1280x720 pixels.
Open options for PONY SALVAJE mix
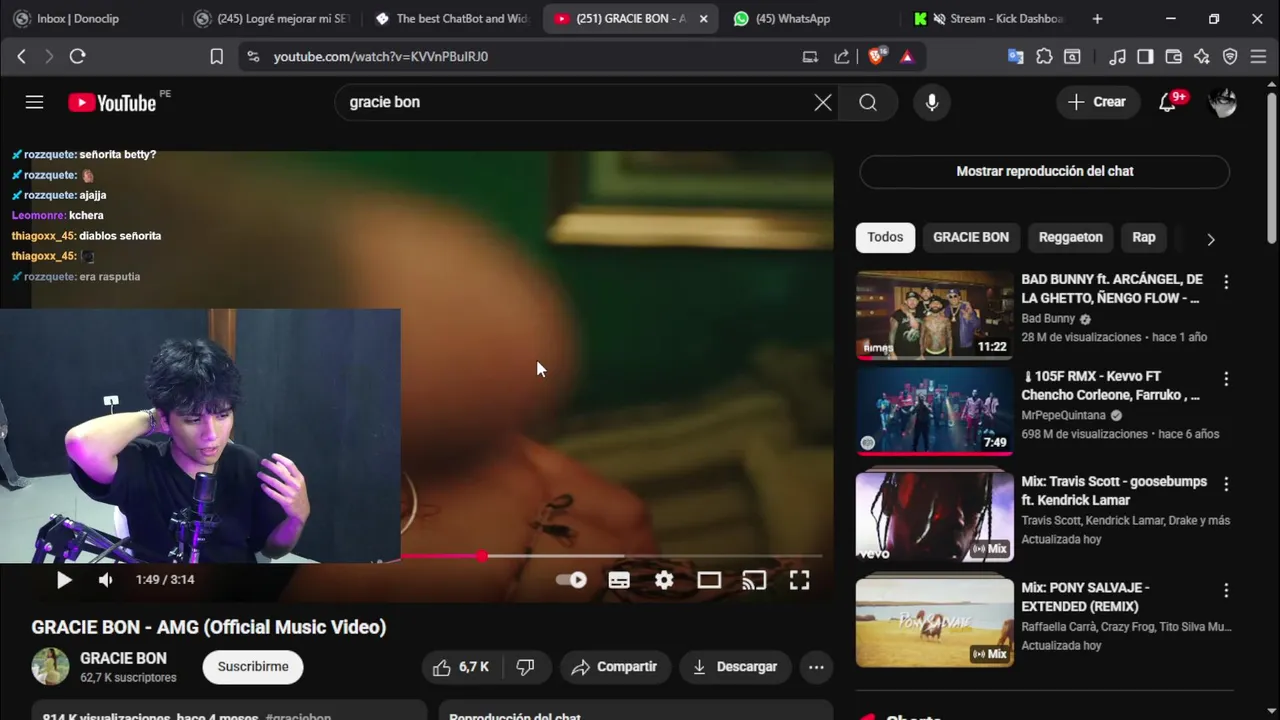point(1226,590)
